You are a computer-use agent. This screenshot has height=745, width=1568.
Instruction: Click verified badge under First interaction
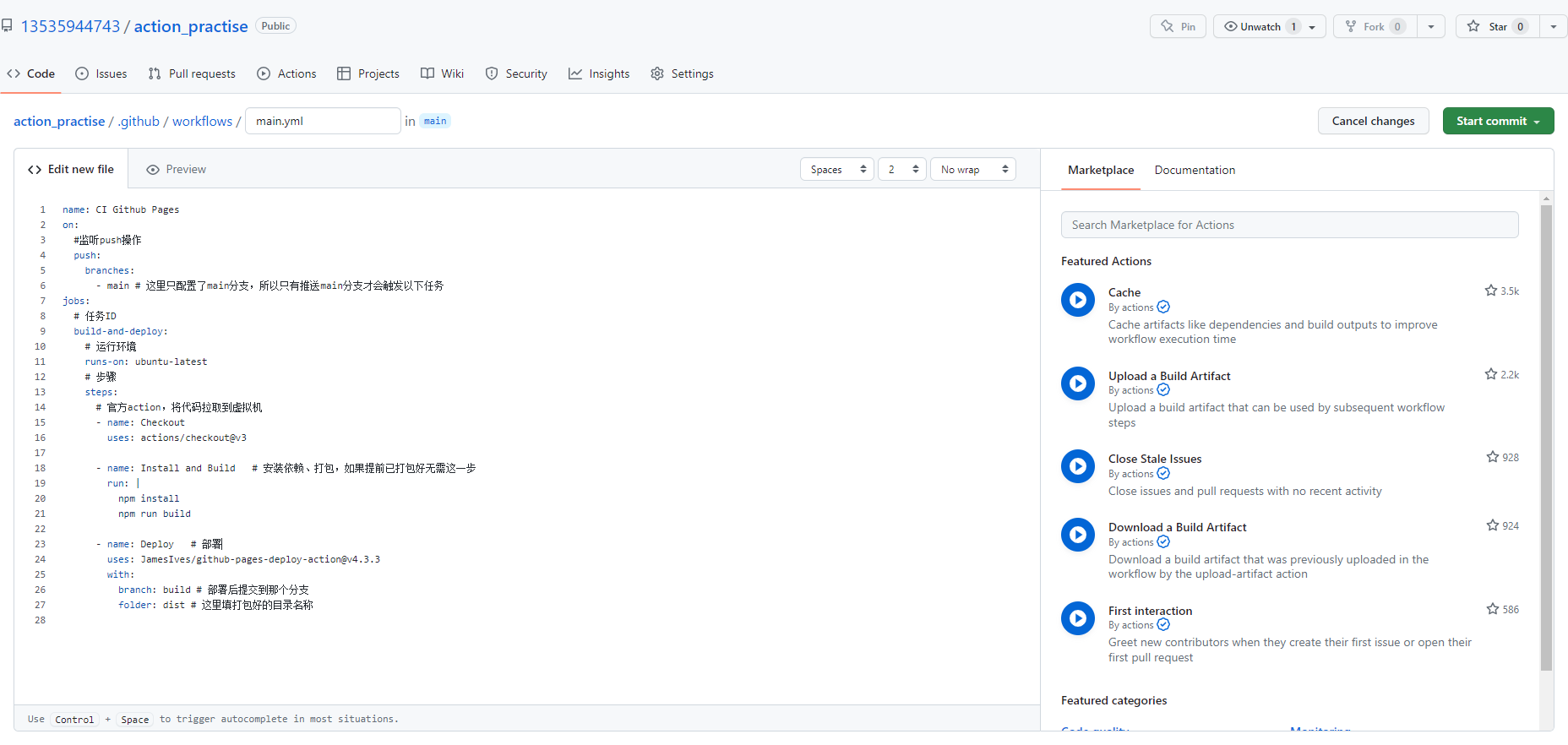pyautogui.click(x=1163, y=624)
